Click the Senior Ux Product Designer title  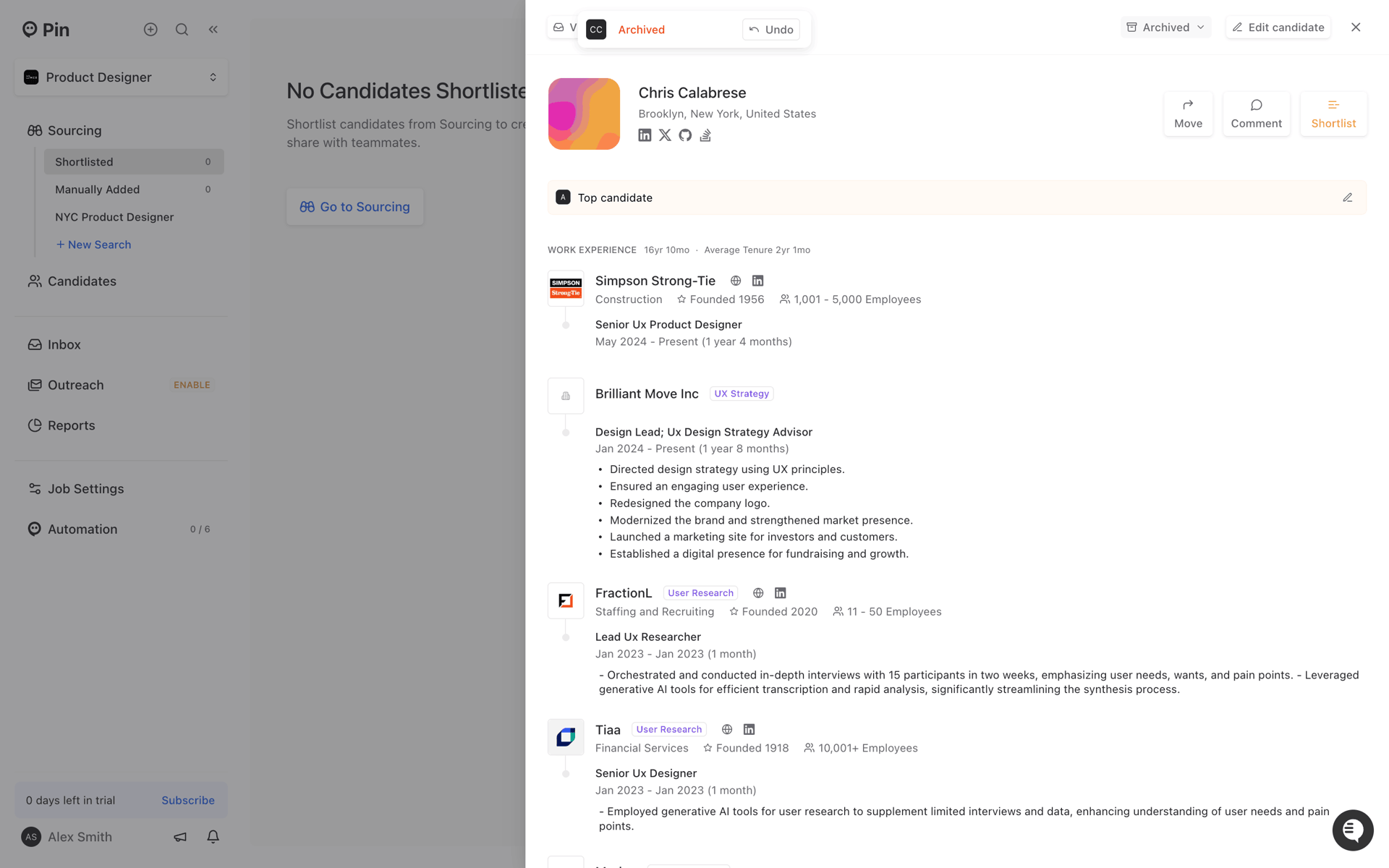pyautogui.click(x=668, y=325)
